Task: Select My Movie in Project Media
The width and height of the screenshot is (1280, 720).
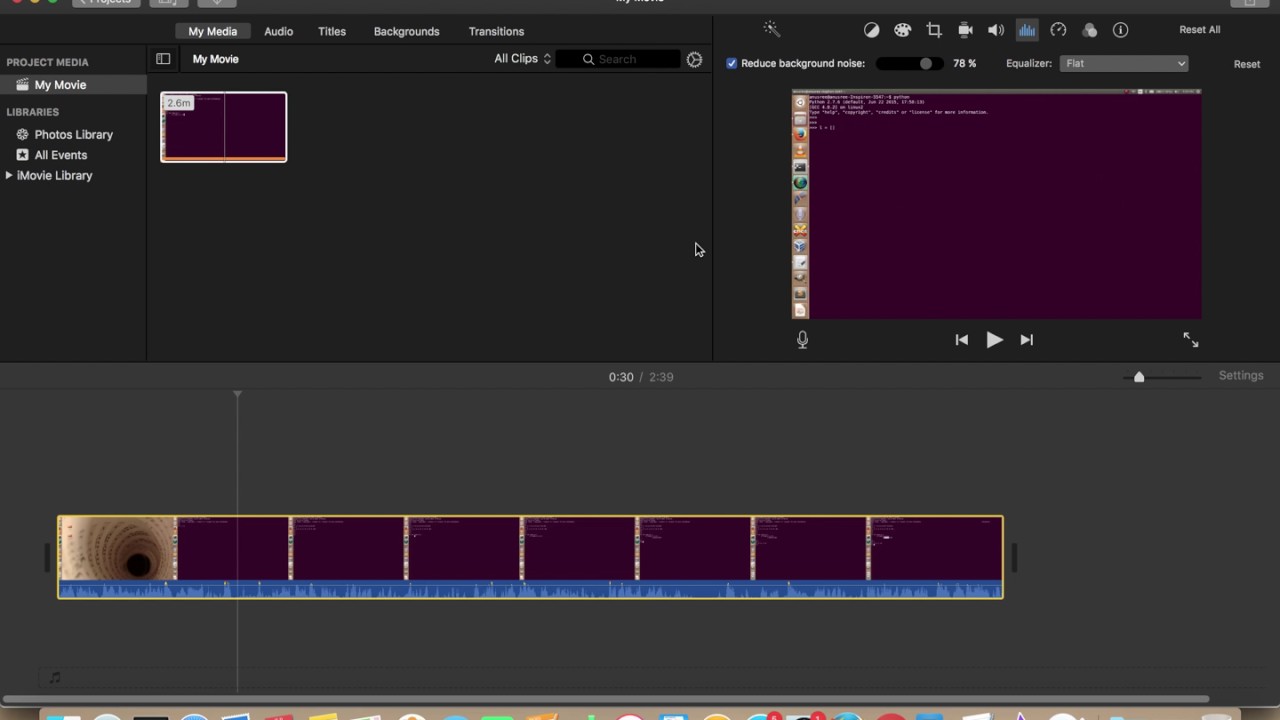Action: click(73, 85)
